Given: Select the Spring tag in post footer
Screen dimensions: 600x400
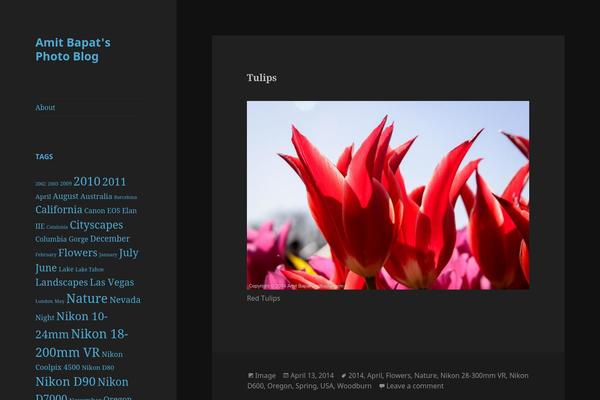Looking at the screenshot, I should [x=306, y=386].
